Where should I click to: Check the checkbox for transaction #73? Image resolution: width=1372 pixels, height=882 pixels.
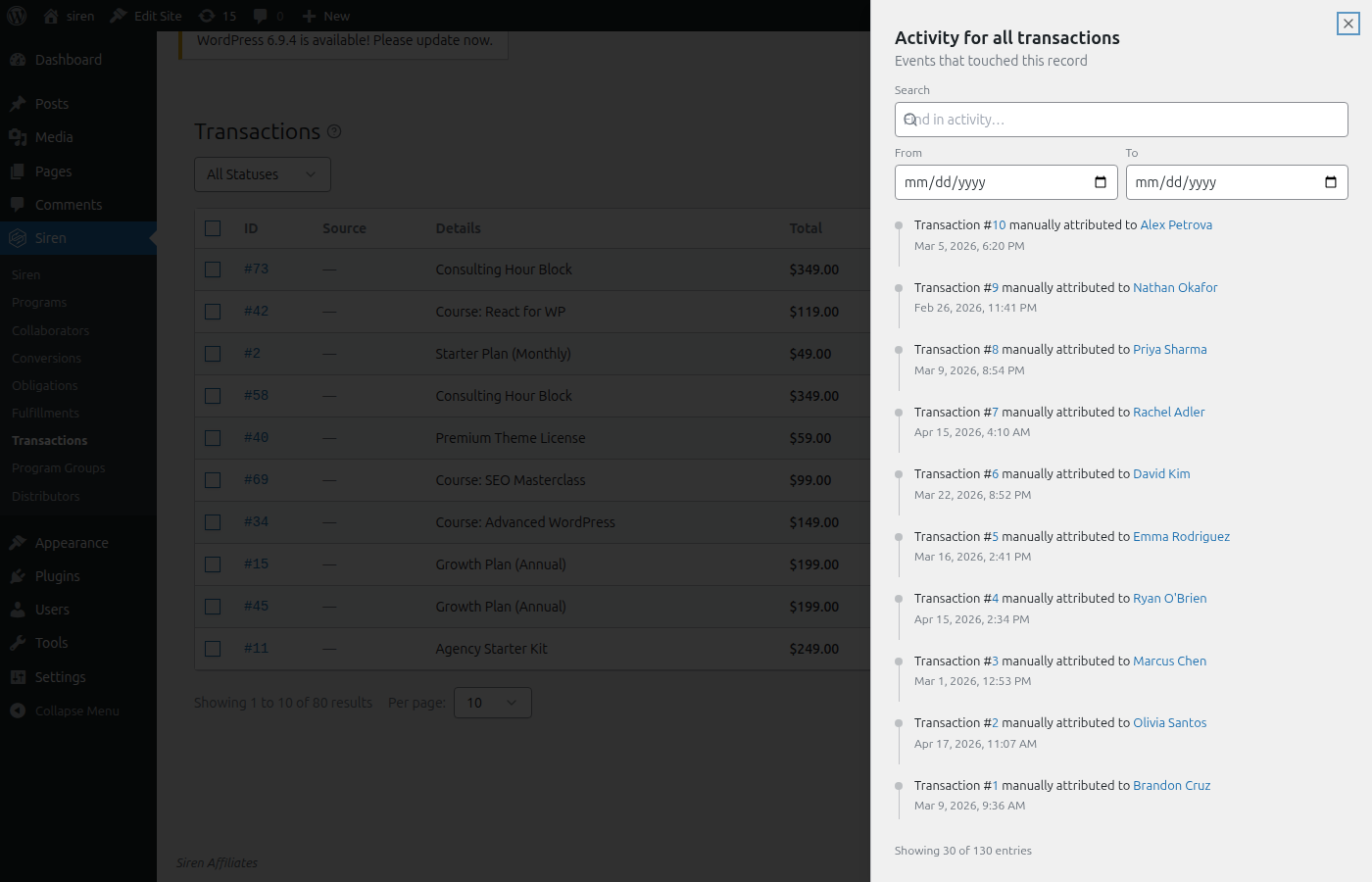tap(213, 269)
